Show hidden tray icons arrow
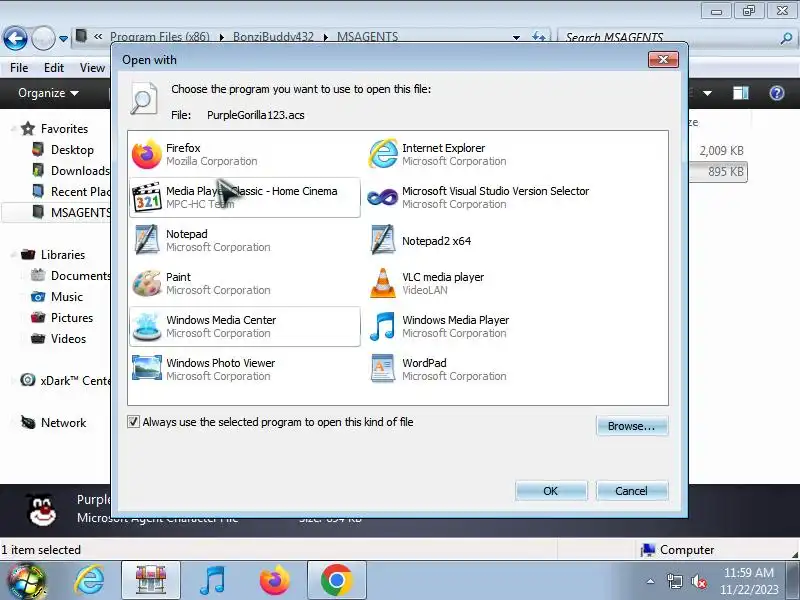 click(651, 581)
